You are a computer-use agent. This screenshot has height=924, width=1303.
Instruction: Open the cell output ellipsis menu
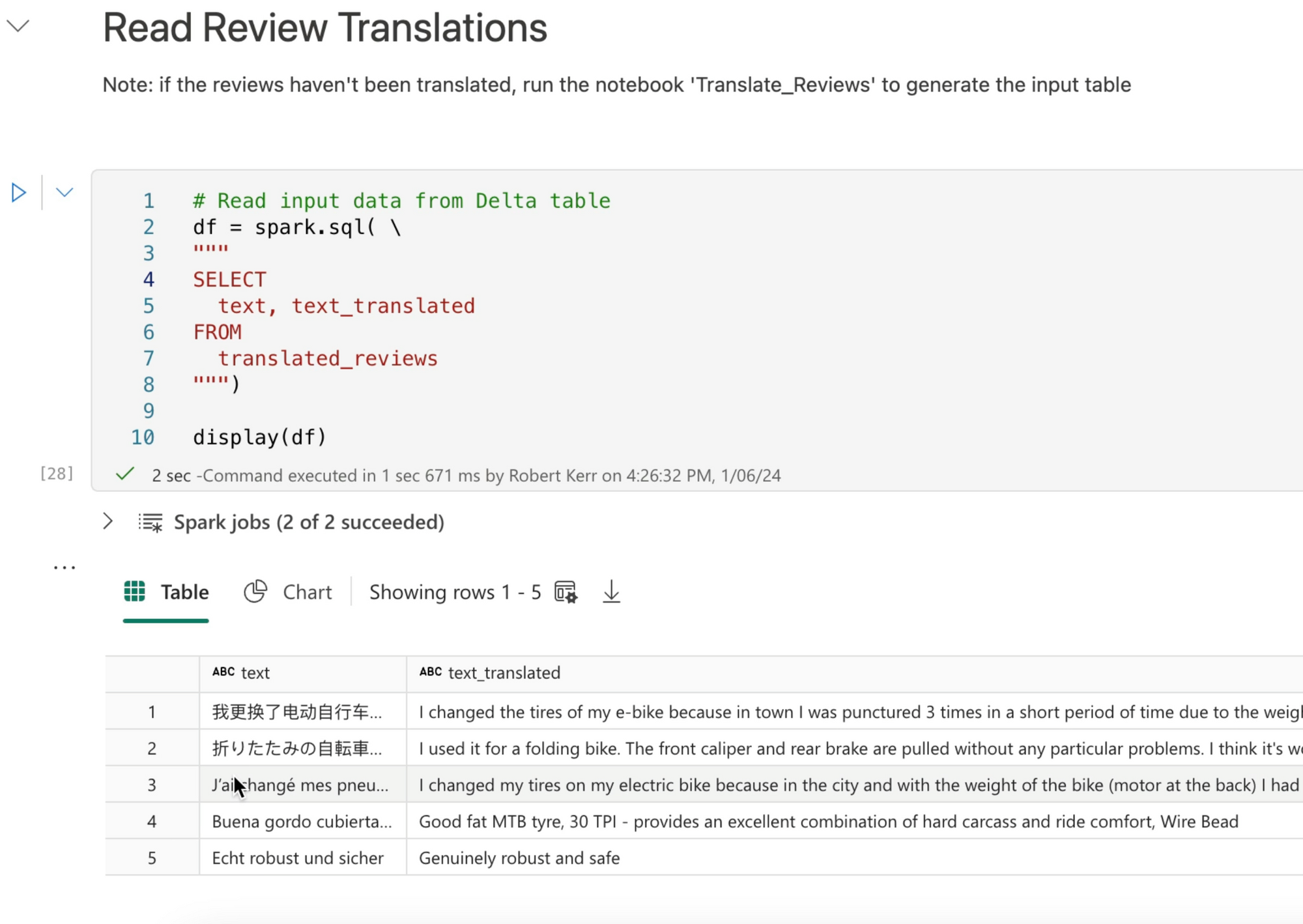(64, 568)
